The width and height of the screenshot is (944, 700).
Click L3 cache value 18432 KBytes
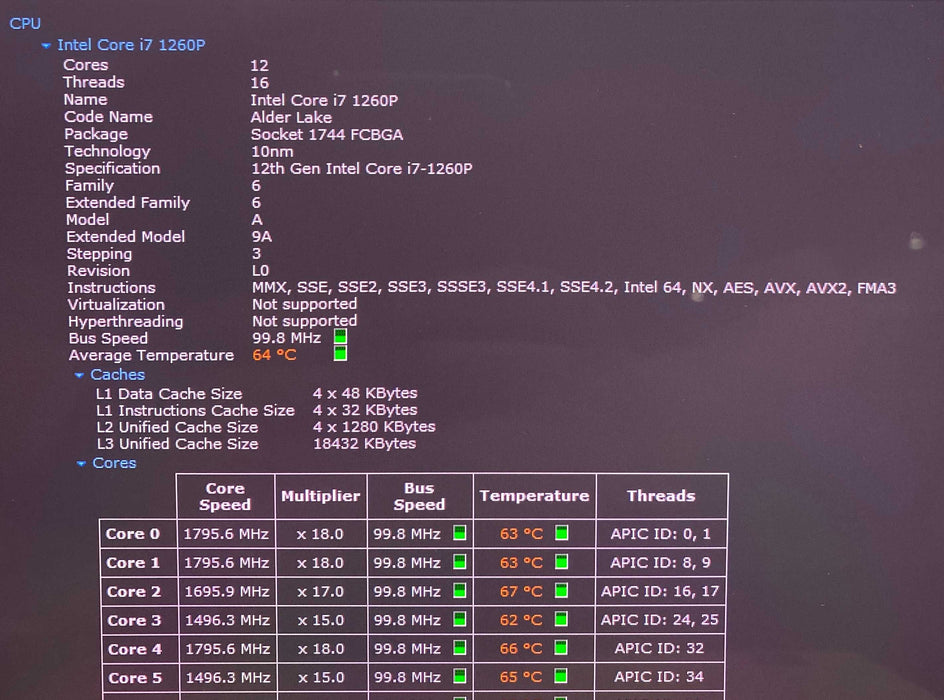[x=364, y=444]
